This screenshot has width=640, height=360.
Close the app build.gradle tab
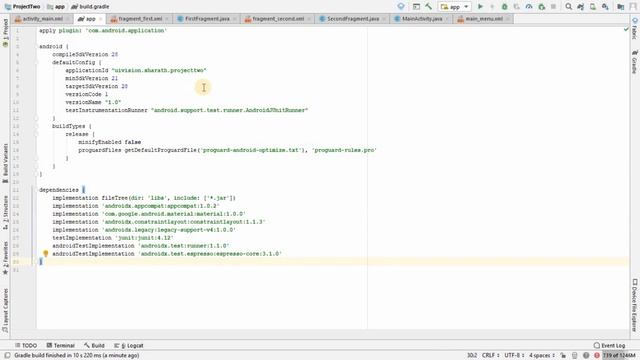[x=100, y=19]
